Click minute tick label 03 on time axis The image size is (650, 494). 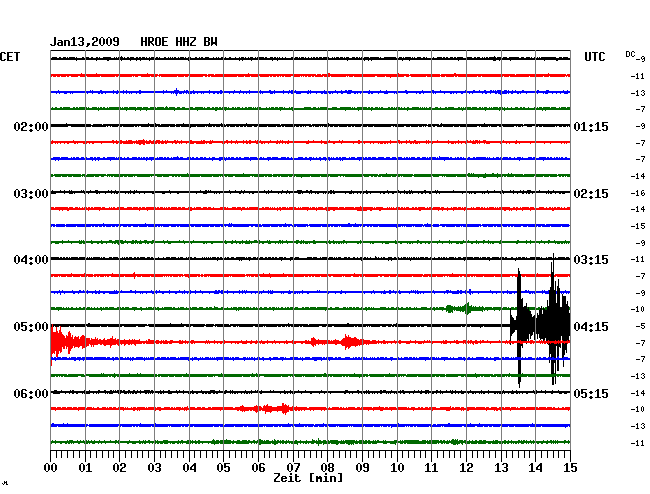coord(154,467)
